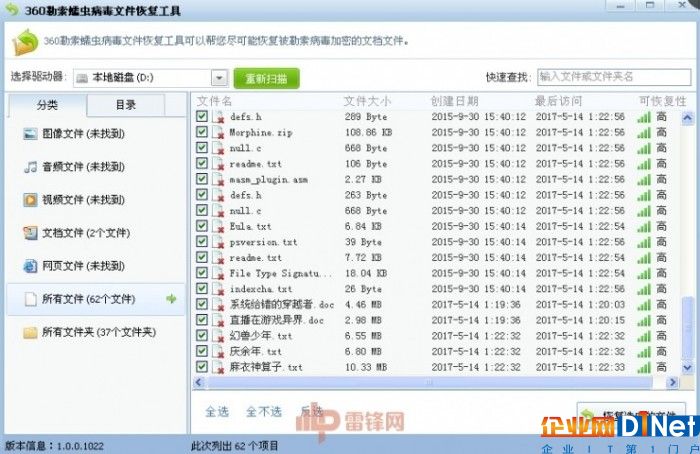Sort by 可恢复性 column header
The height and width of the screenshot is (454, 700).
coord(662,101)
